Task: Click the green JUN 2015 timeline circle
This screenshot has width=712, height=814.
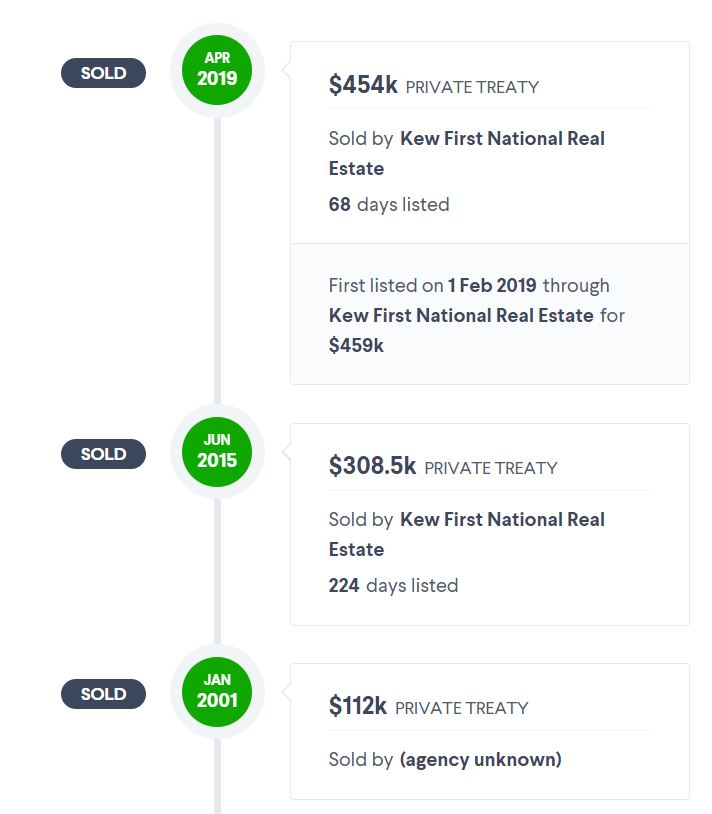Action: pyautogui.click(x=217, y=451)
